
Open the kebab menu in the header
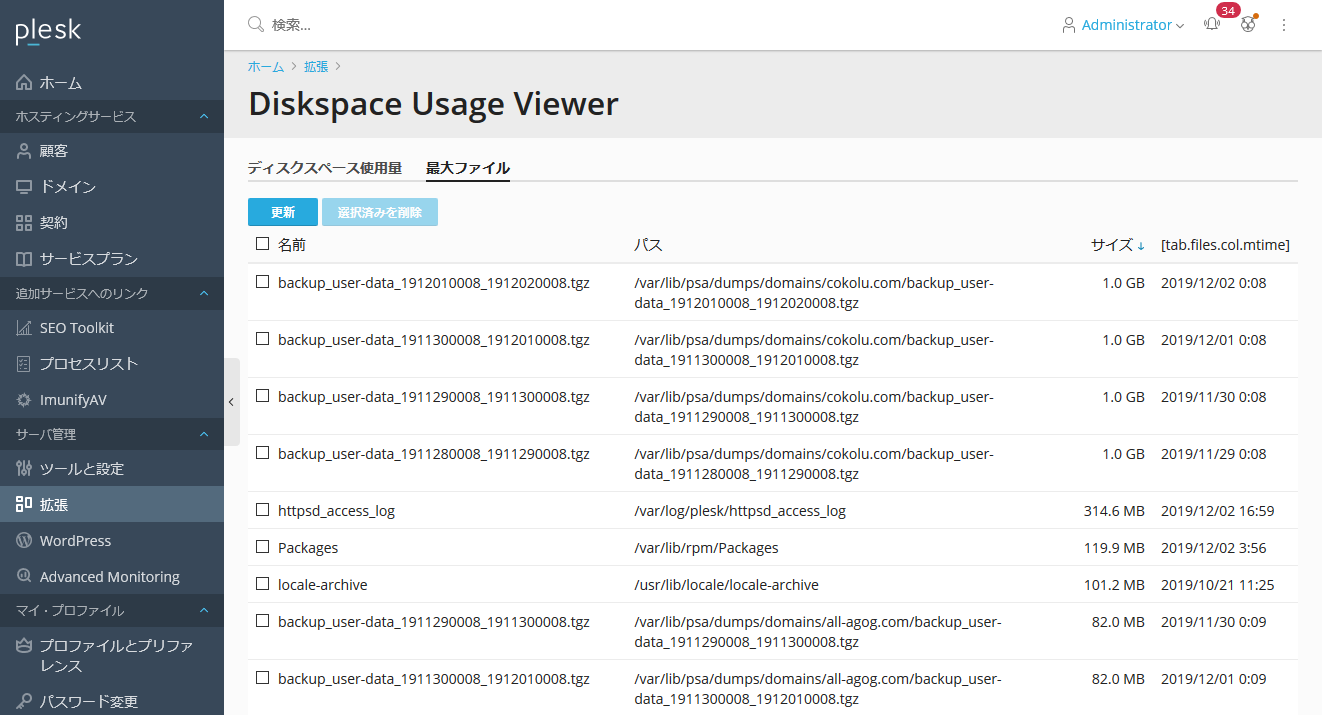tap(1284, 25)
